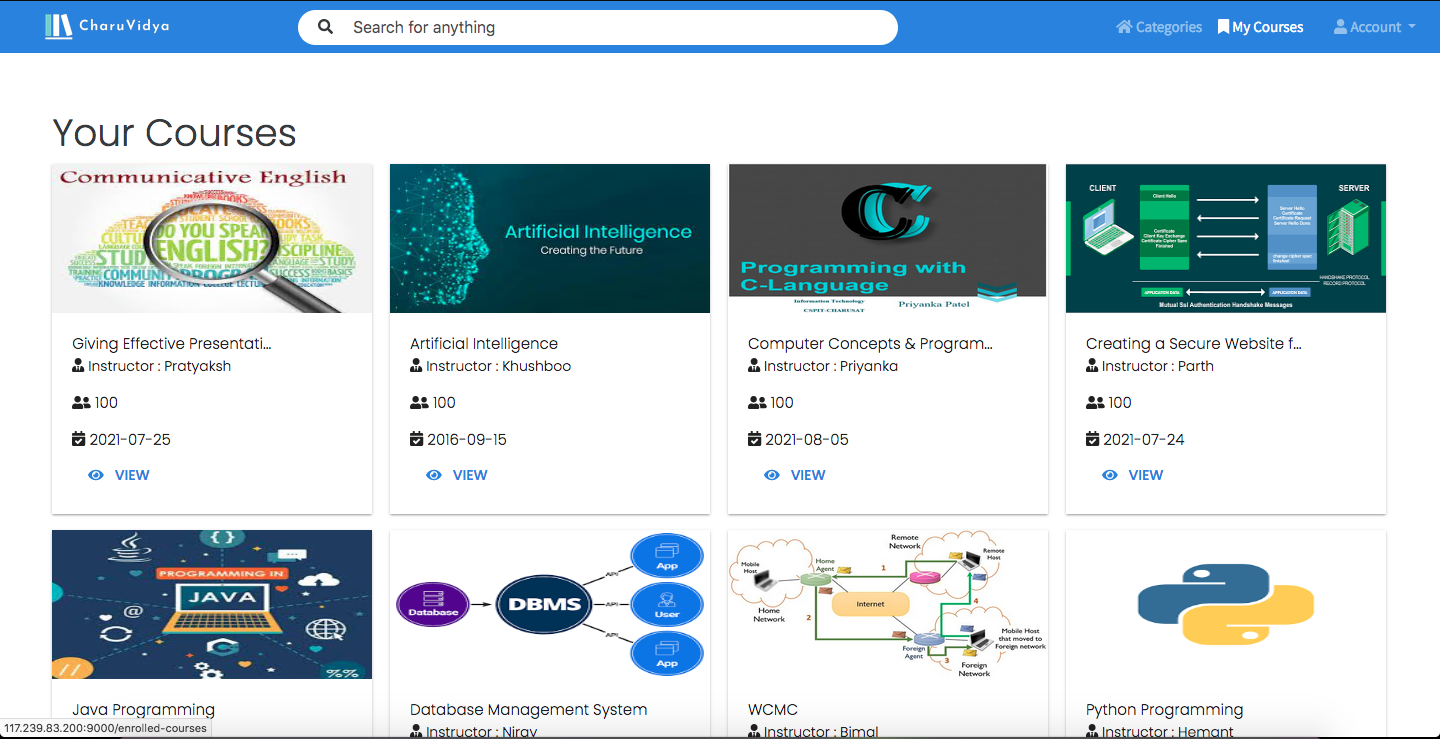The width and height of the screenshot is (1440, 739).
Task: Open Communicative English course thumbnail
Action: click(212, 239)
